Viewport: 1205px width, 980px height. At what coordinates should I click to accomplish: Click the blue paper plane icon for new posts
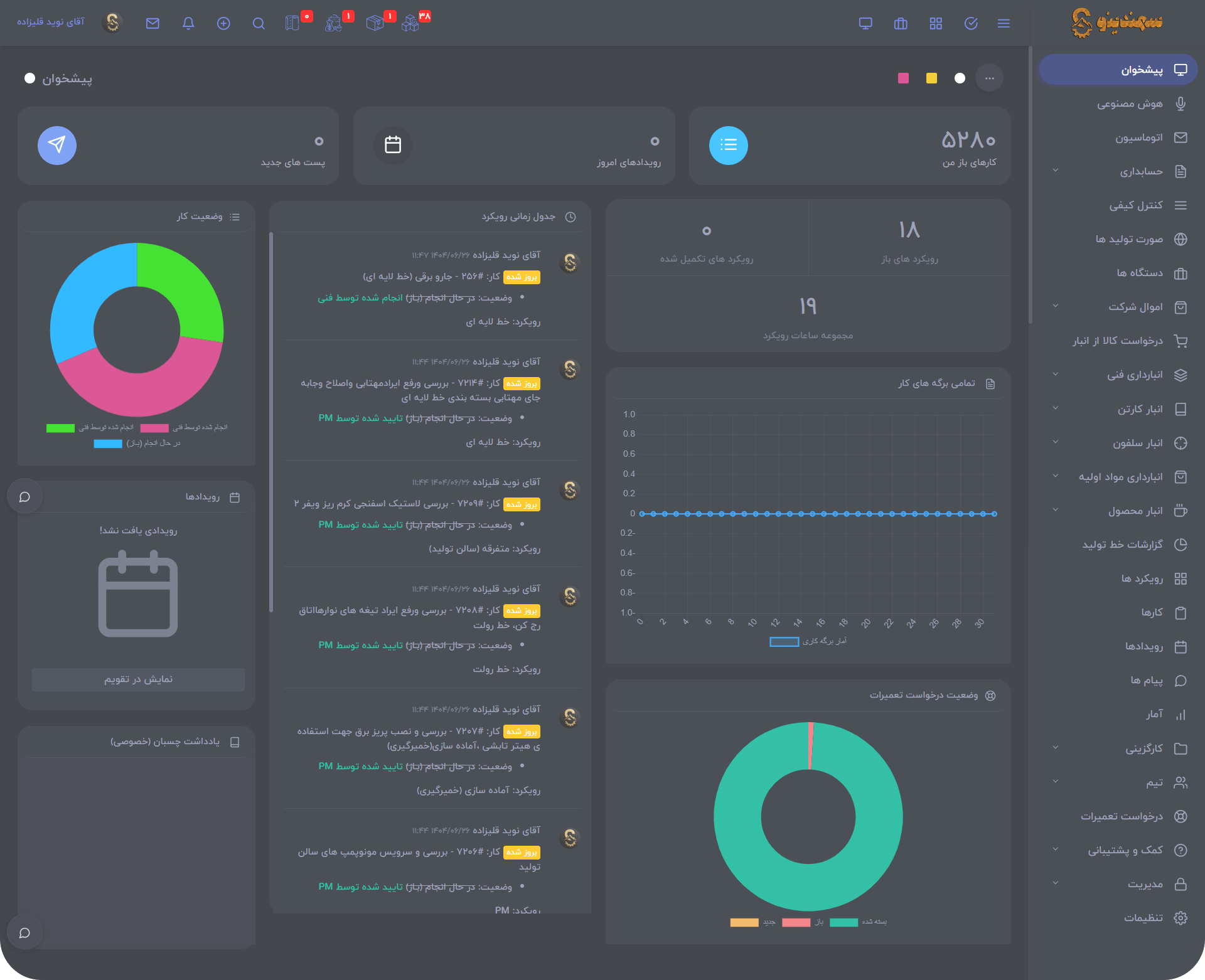point(57,146)
